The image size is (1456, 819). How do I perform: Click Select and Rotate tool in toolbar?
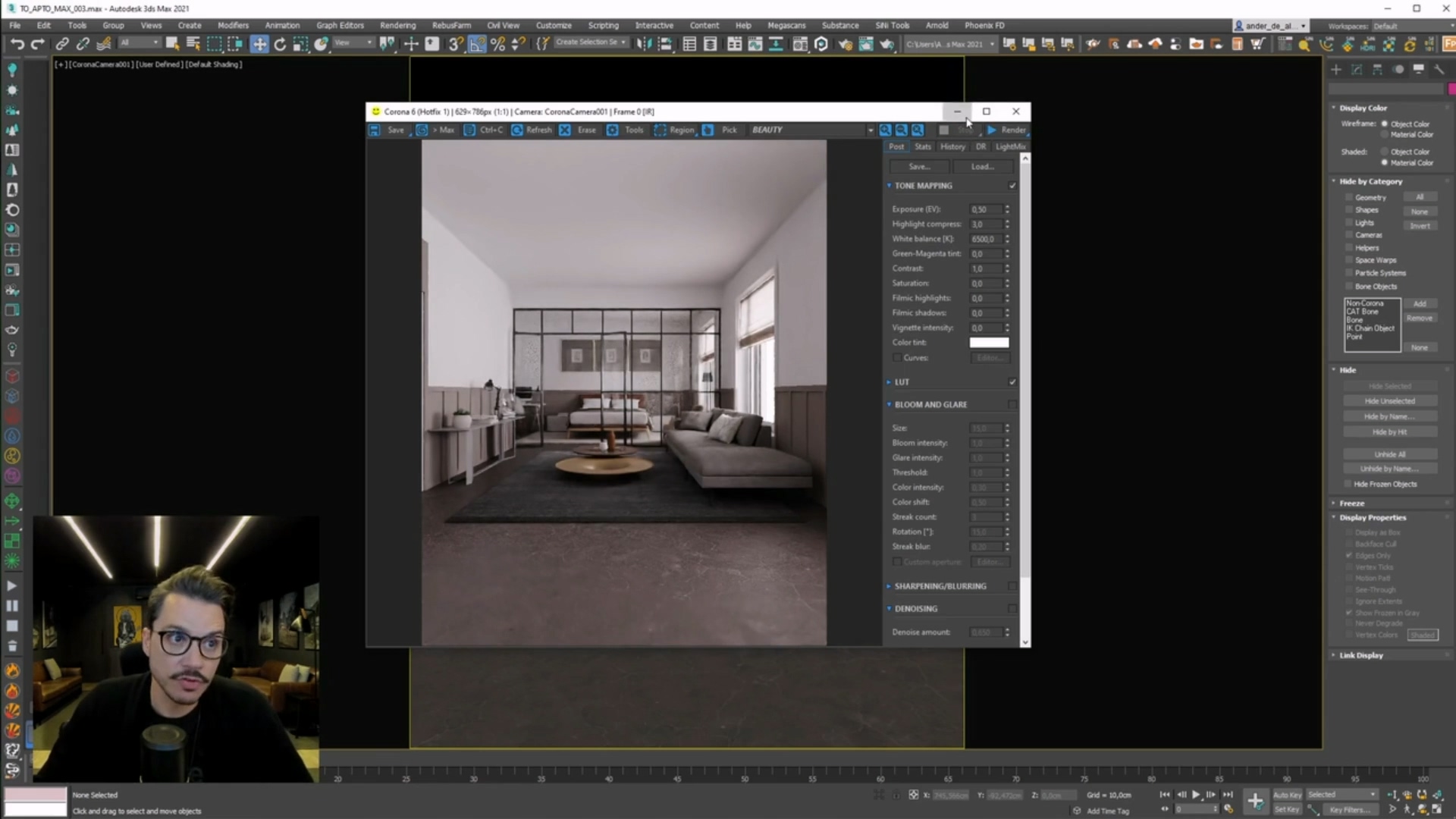pyautogui.click(x=280, y=44)
